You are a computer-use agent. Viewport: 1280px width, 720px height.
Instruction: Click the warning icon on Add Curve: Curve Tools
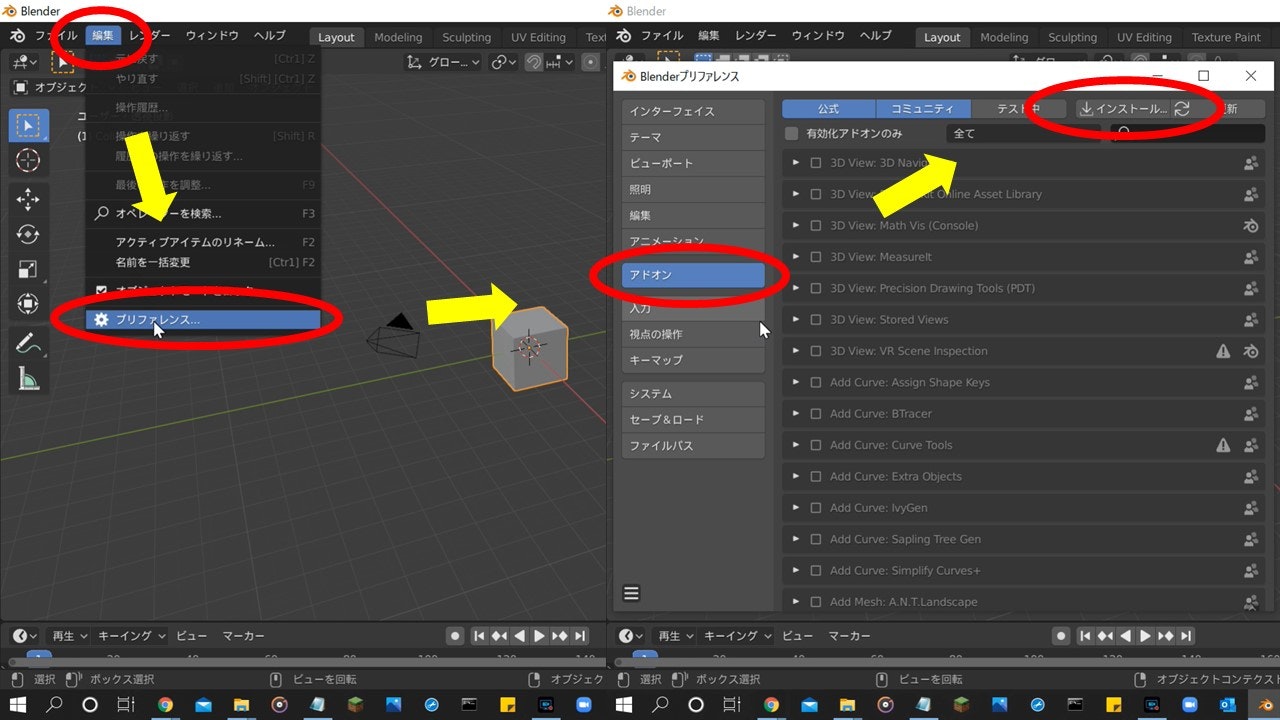[1223, 445]
